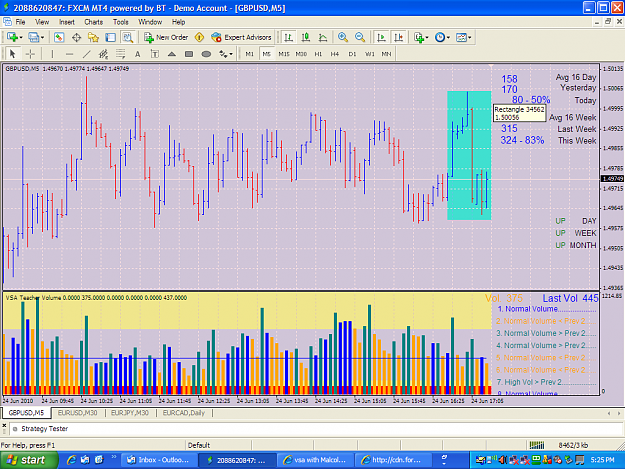Viewport: 625px width, 469px height.
Task: Open the Charts menu
Action: click(94, 22)
